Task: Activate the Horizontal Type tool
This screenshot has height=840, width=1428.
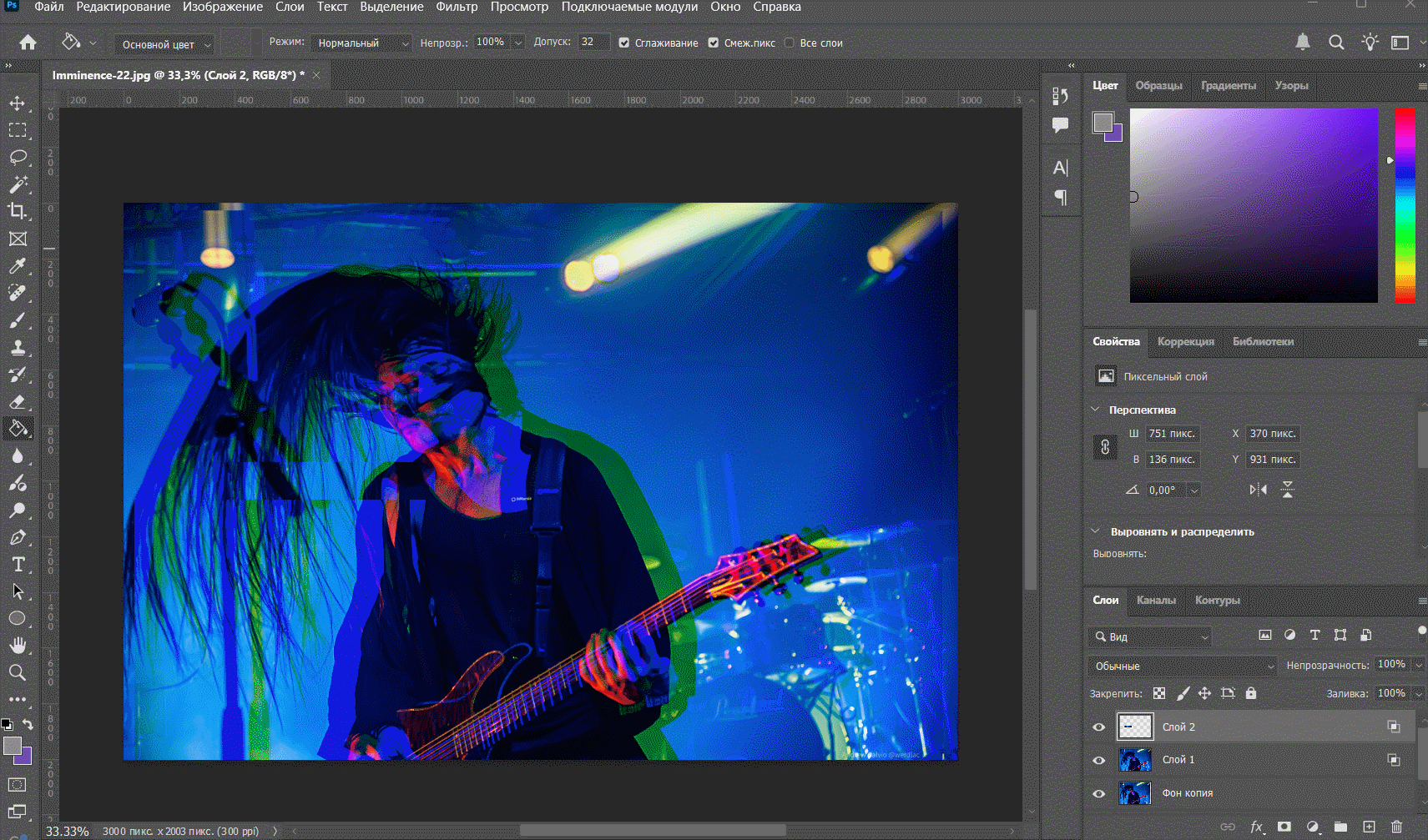Action: 18,565
